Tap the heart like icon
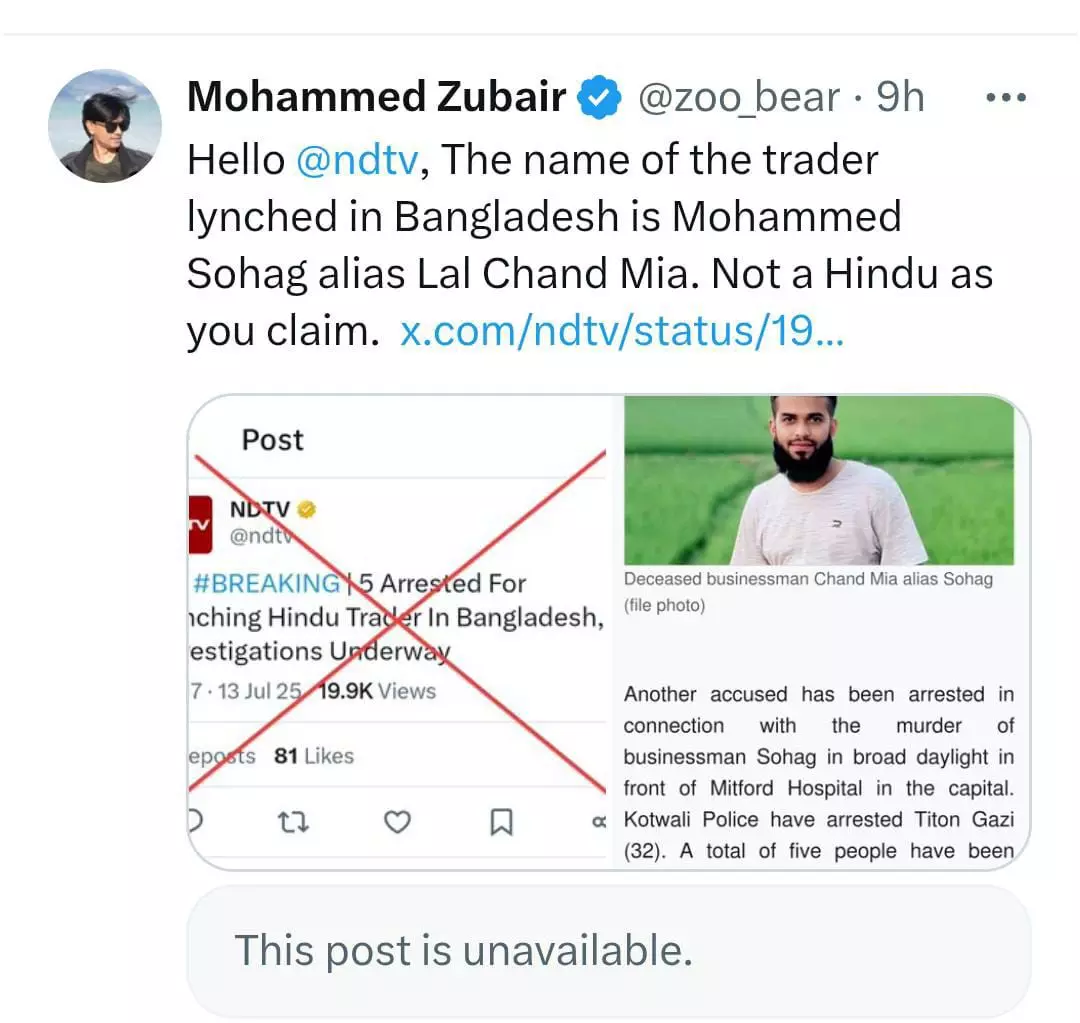The image size is (1080, 1023). tap(398, 822)
